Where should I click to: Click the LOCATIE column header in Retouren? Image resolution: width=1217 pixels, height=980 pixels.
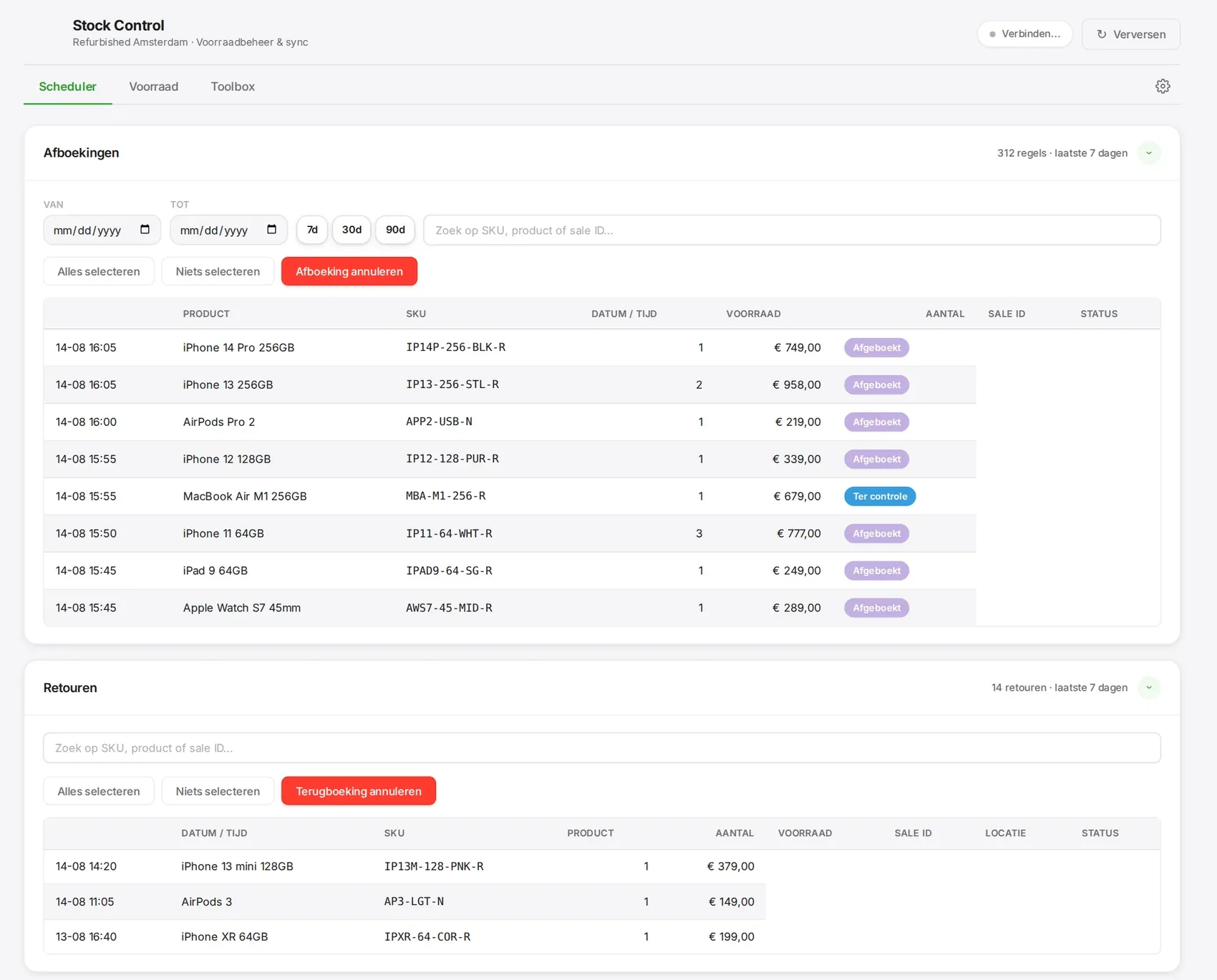(x=1005, y=833)
